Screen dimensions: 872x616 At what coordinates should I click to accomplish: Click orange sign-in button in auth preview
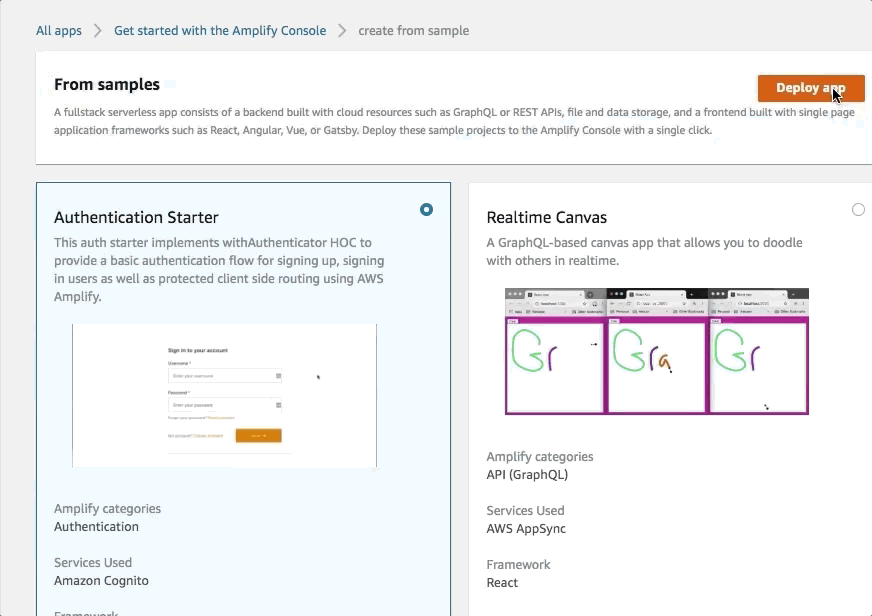(x=258, y=436)
